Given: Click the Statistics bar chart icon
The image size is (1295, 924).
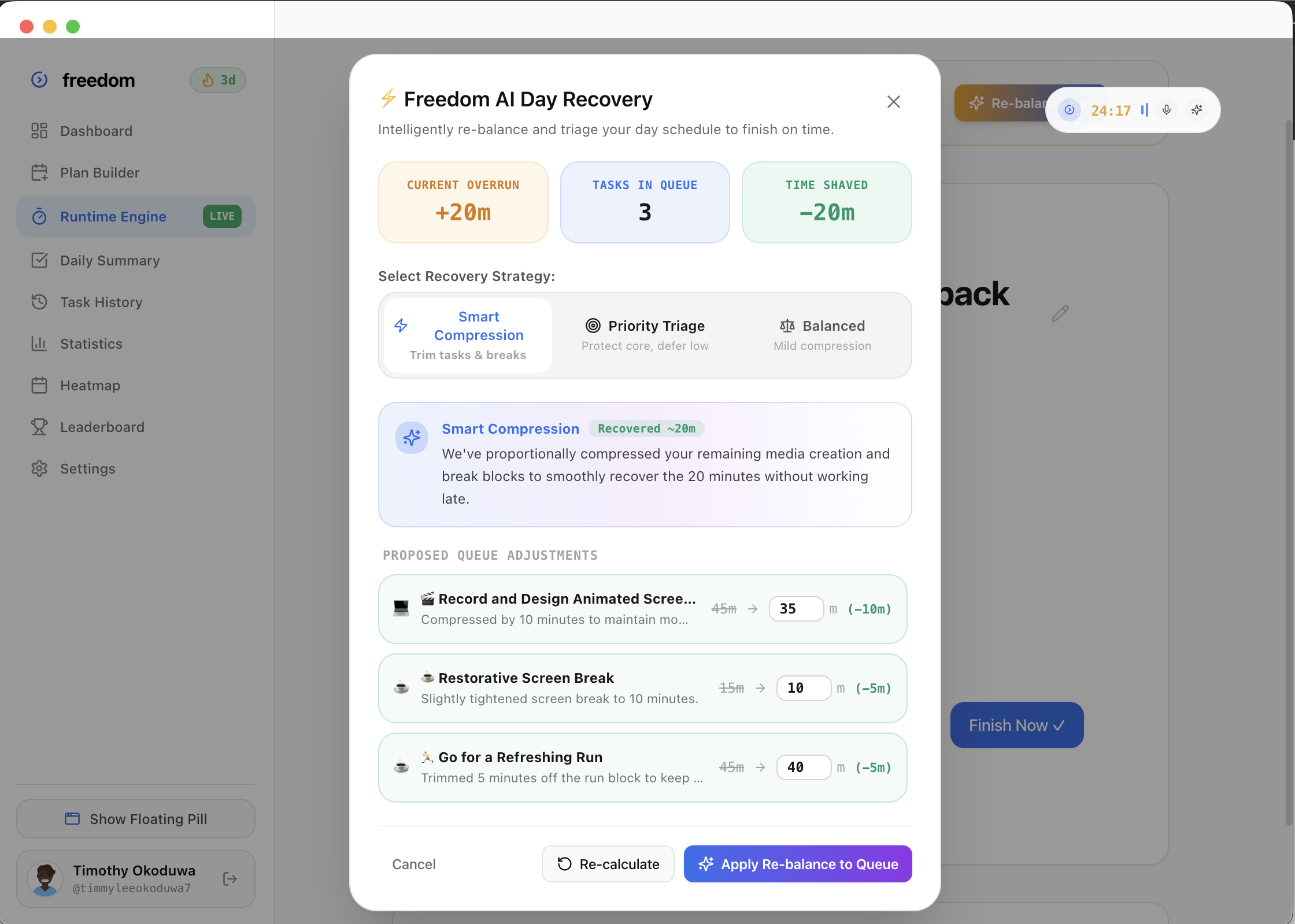Looking at the screenshot, I should pyautogui.click(x=39, y=343).
